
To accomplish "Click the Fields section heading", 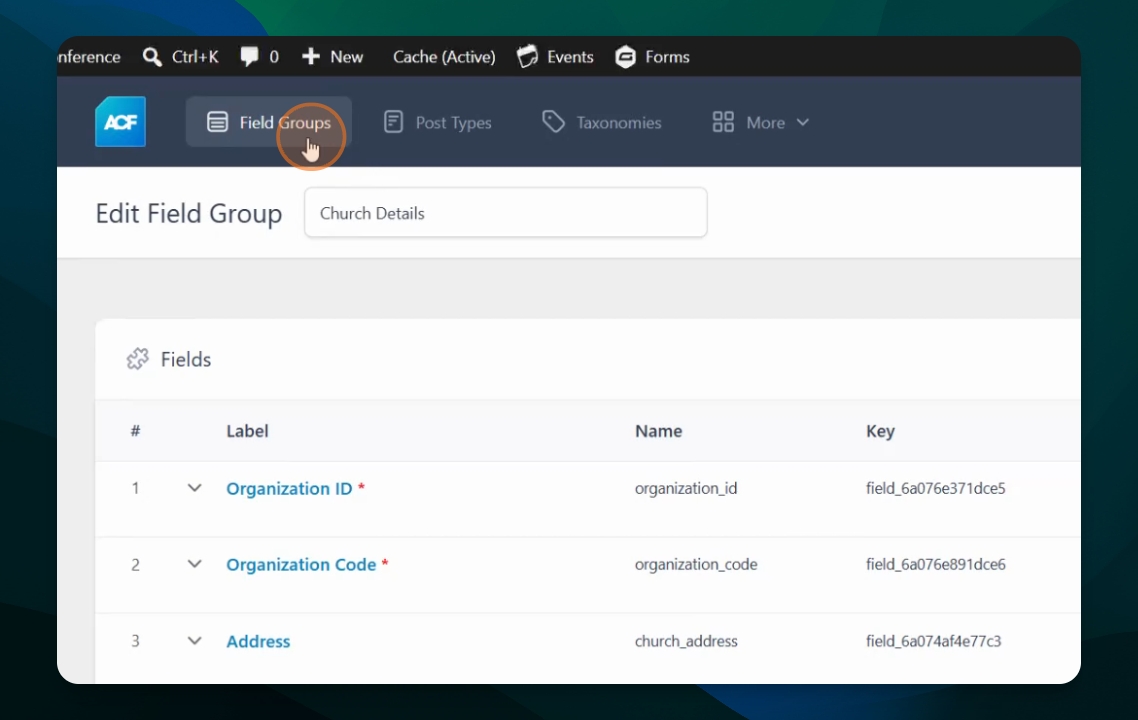I will pos(186,359).
